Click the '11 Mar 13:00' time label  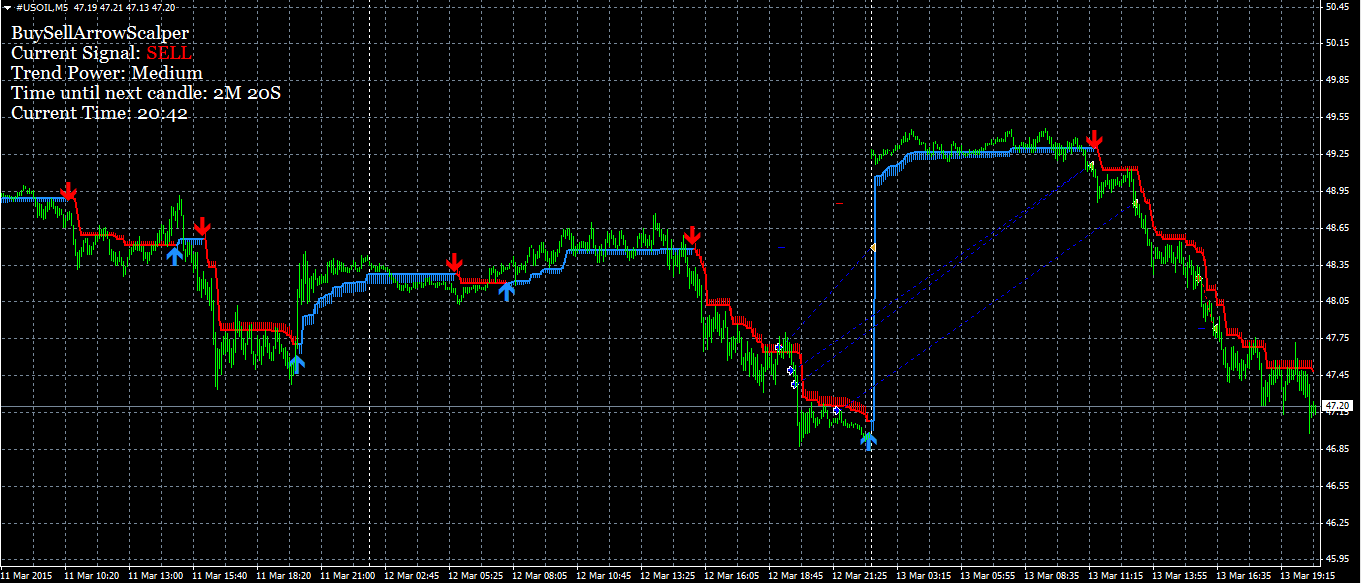click(x=156, y=576)
